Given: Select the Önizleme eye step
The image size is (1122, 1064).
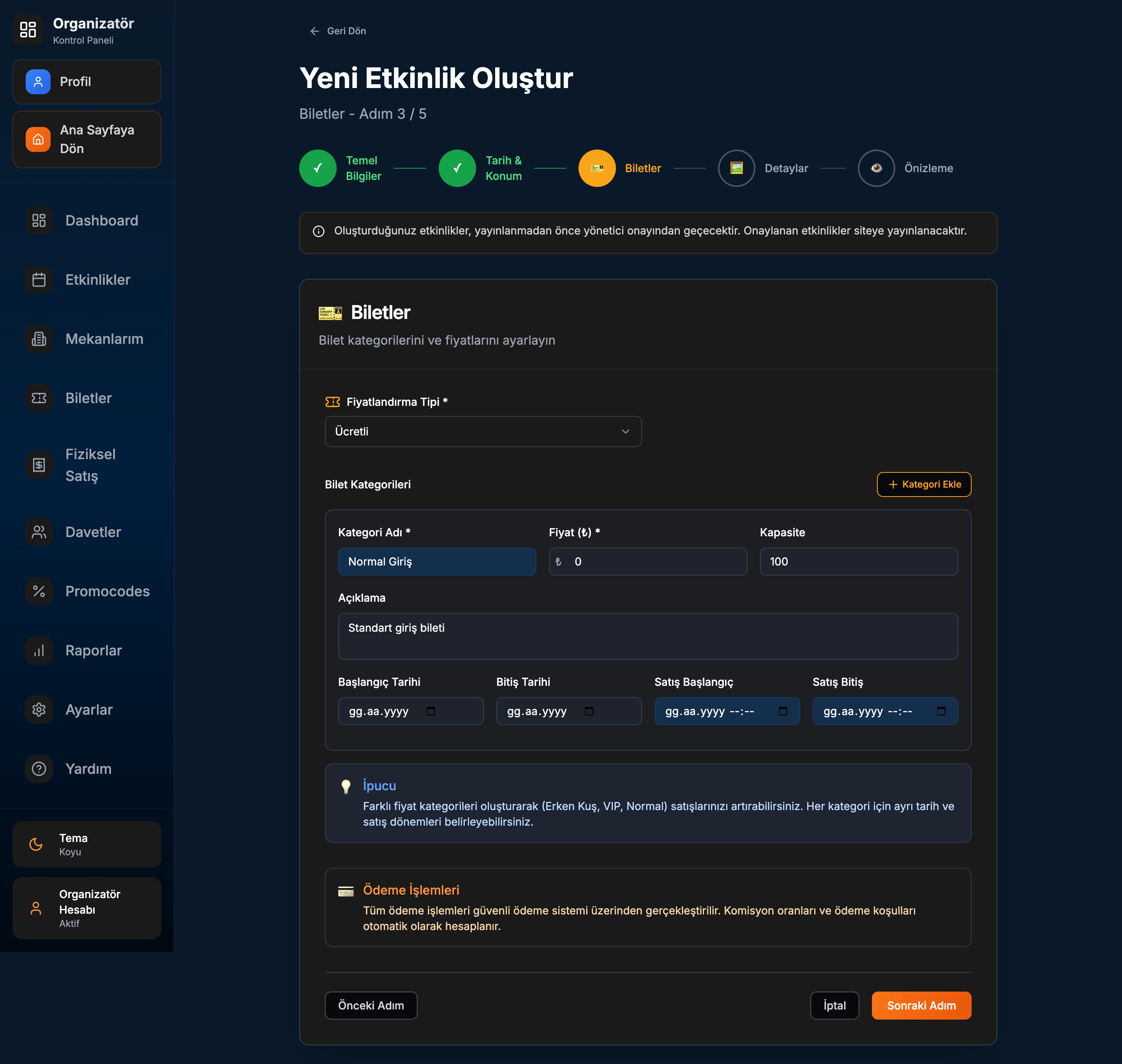Looking at the screenshot, I should 876,169.
